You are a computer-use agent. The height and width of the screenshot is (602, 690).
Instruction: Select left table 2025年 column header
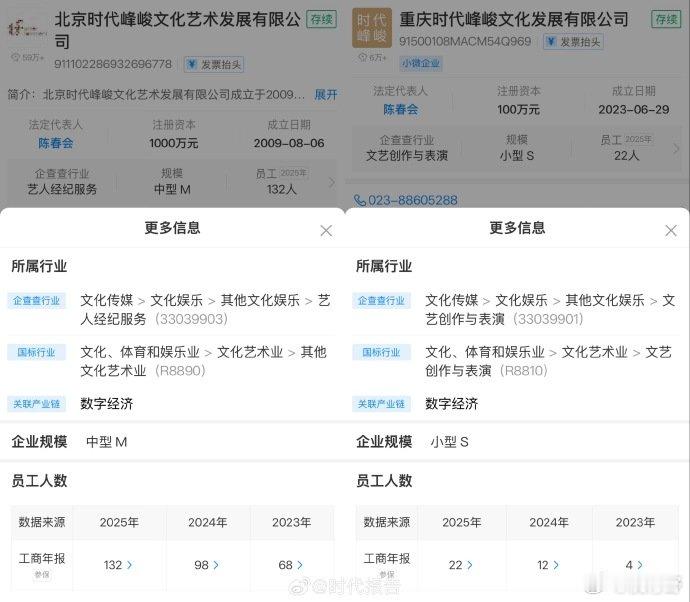click(119, 522)
